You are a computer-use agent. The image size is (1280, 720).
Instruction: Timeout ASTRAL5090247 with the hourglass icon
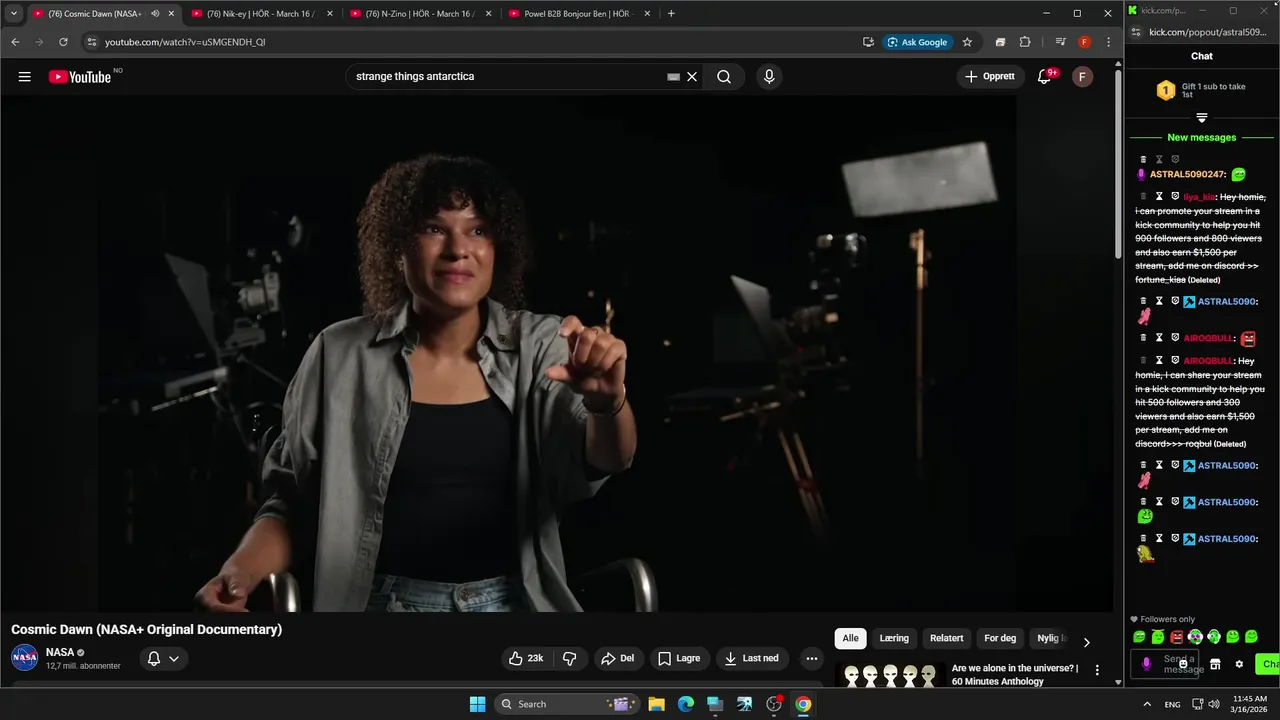pyautogui.click(x=1159, y=159)
